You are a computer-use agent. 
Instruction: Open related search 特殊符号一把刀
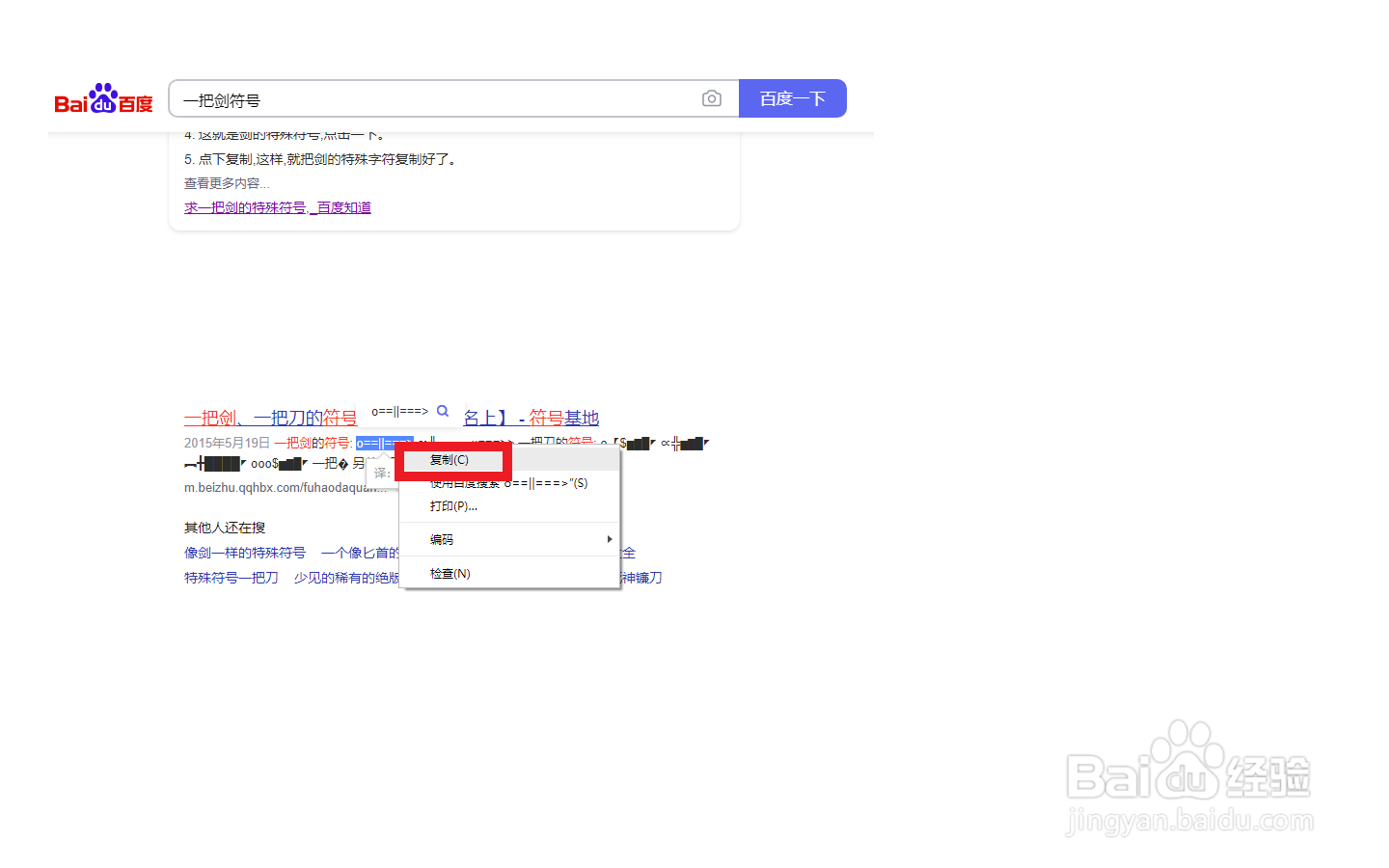coord(231,578)
